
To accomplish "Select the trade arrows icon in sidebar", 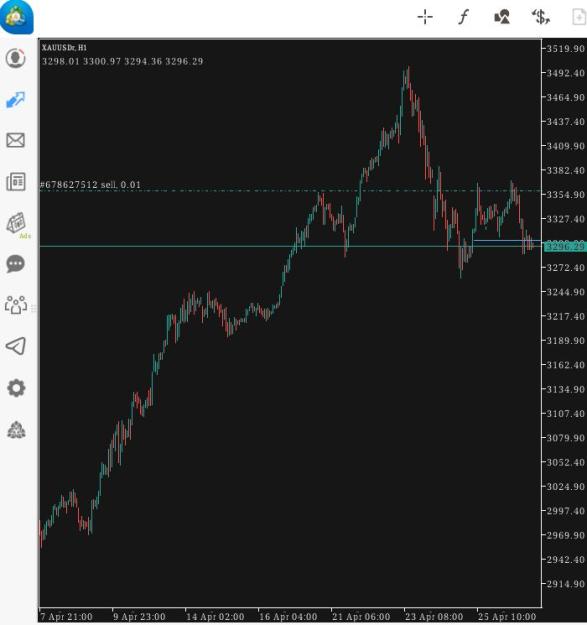I will point(16,100).
